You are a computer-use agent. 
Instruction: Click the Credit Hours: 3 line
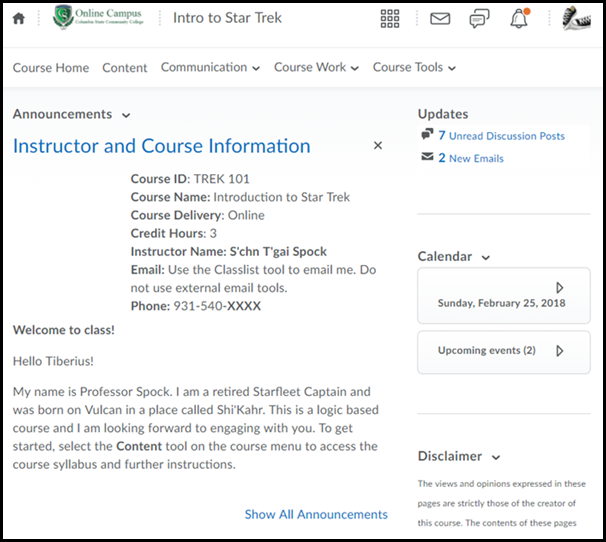[174, 234]
